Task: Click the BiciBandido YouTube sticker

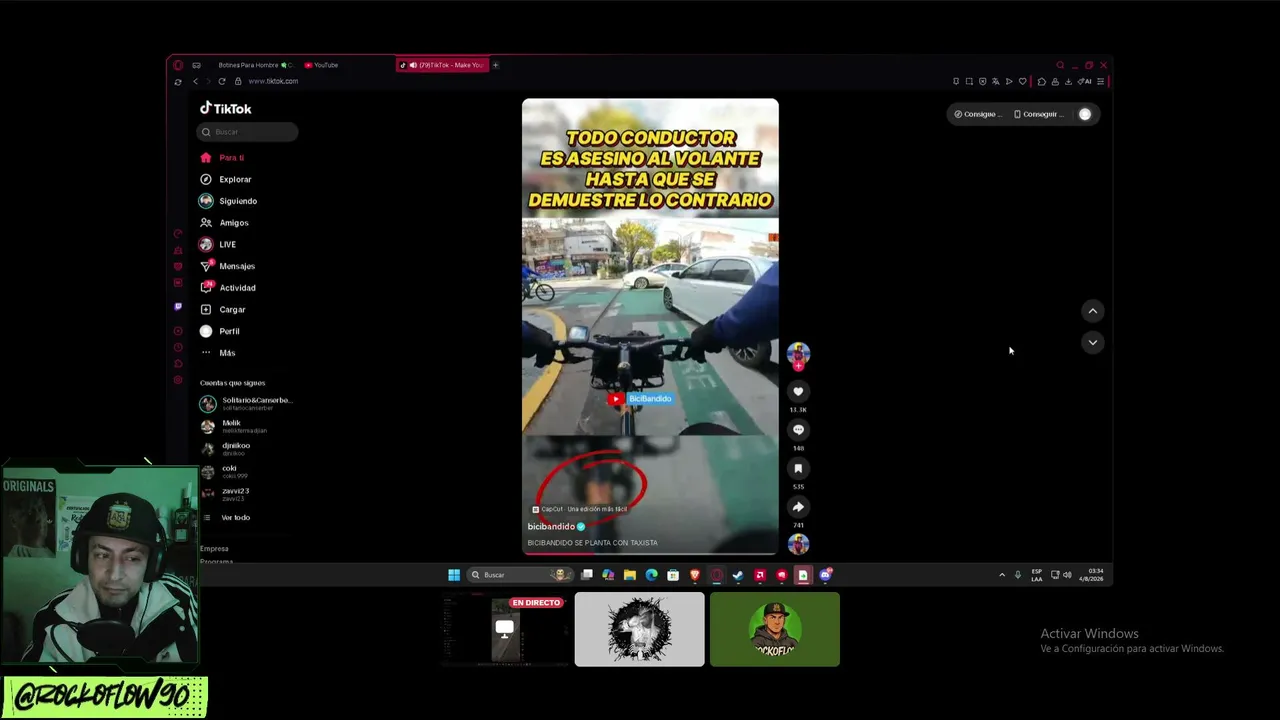Action: pyautogui.click(x=640, y=399)
